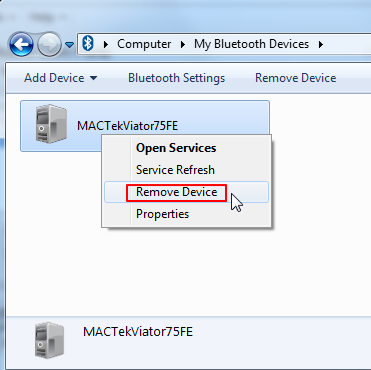Open the recent pages dropdown beside Forward
The width and height of the screenshot is (371, 370).
(69, 44)
